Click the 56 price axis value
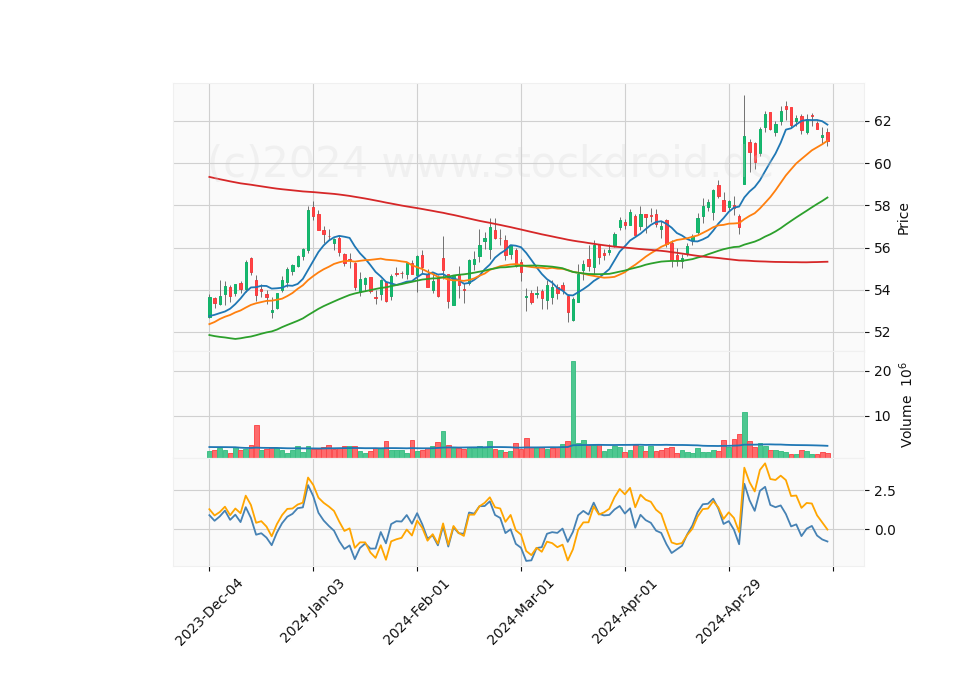 (x=882, y=249)
